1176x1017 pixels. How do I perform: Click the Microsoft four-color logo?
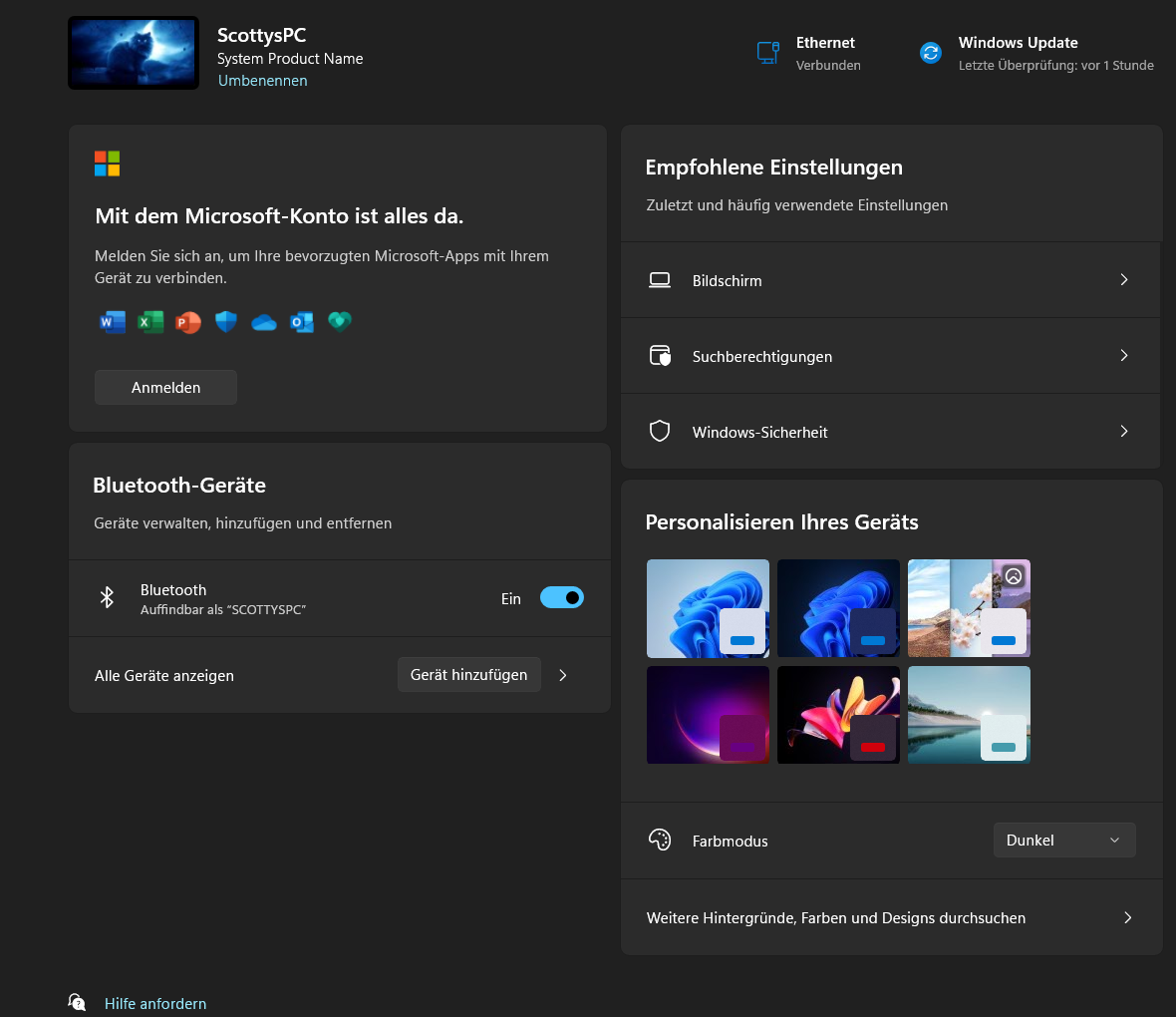point(108,163)
